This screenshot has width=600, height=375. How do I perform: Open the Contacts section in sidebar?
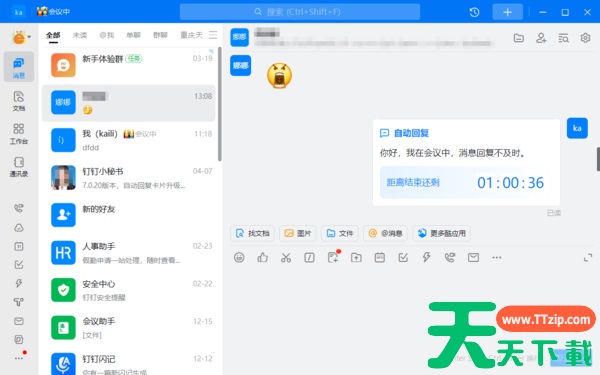click(18, 166)
